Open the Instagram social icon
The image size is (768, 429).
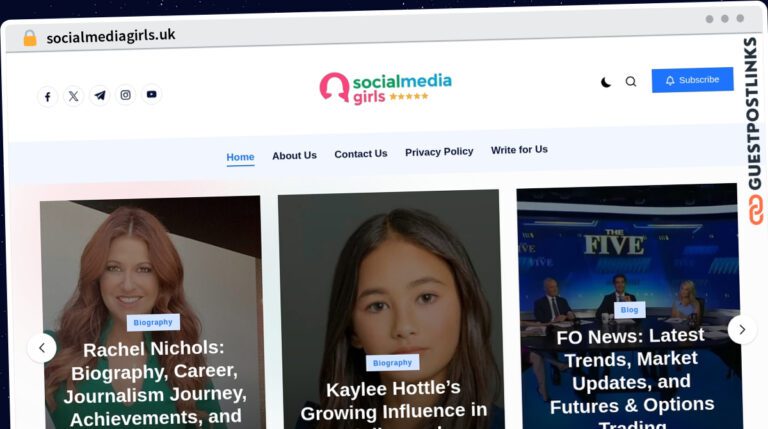pos(125,95)
